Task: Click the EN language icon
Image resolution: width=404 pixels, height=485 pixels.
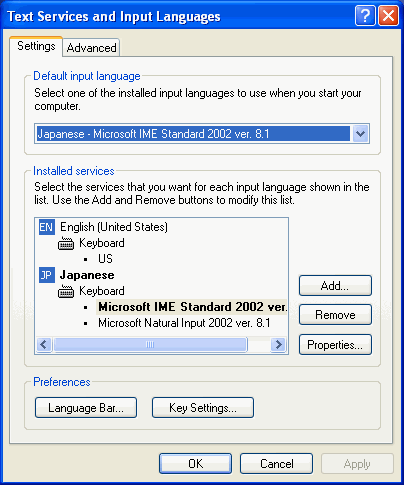Action: 47,227
